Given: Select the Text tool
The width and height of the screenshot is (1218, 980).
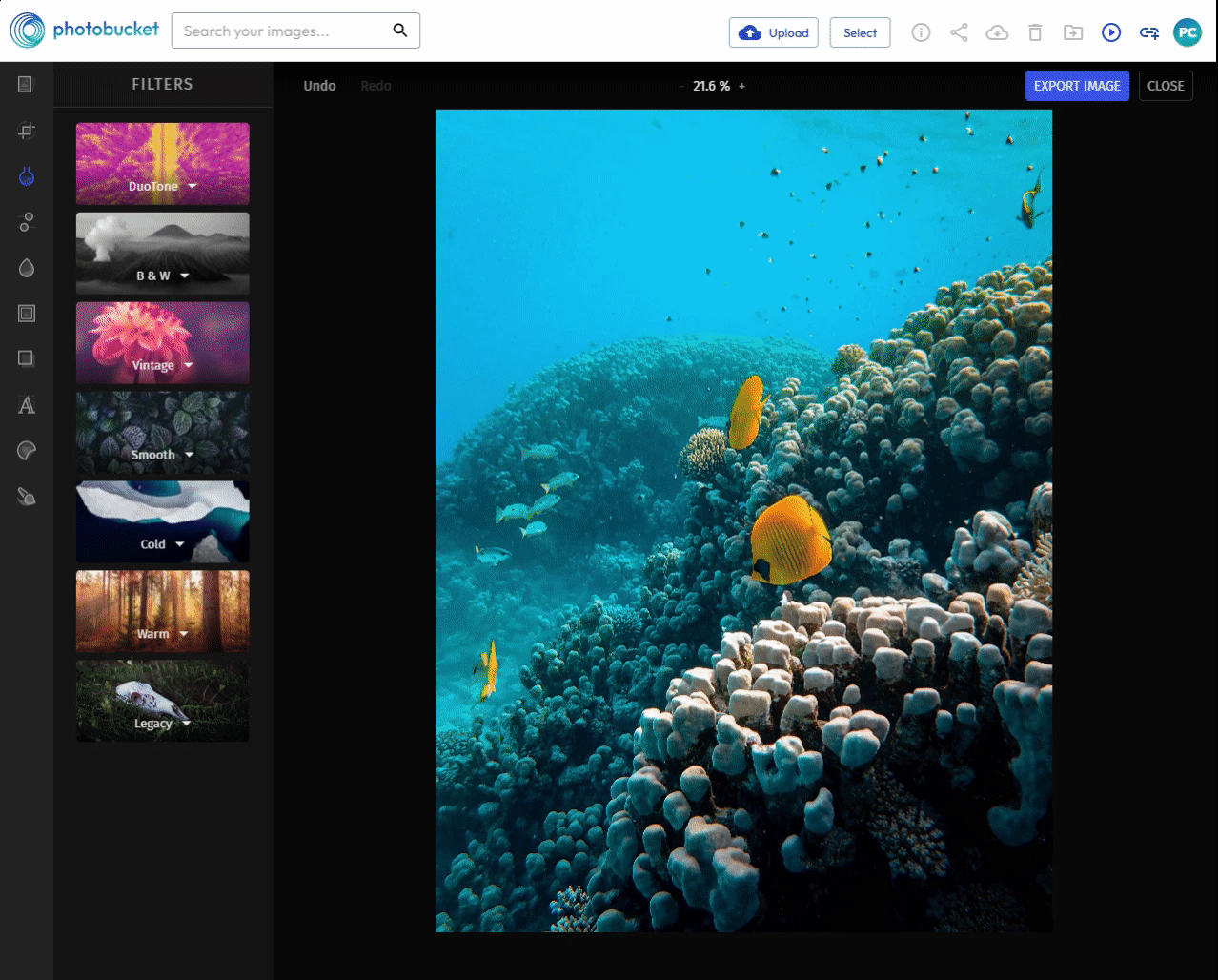Looking at the screenshot, I should [x=27, y=405].
